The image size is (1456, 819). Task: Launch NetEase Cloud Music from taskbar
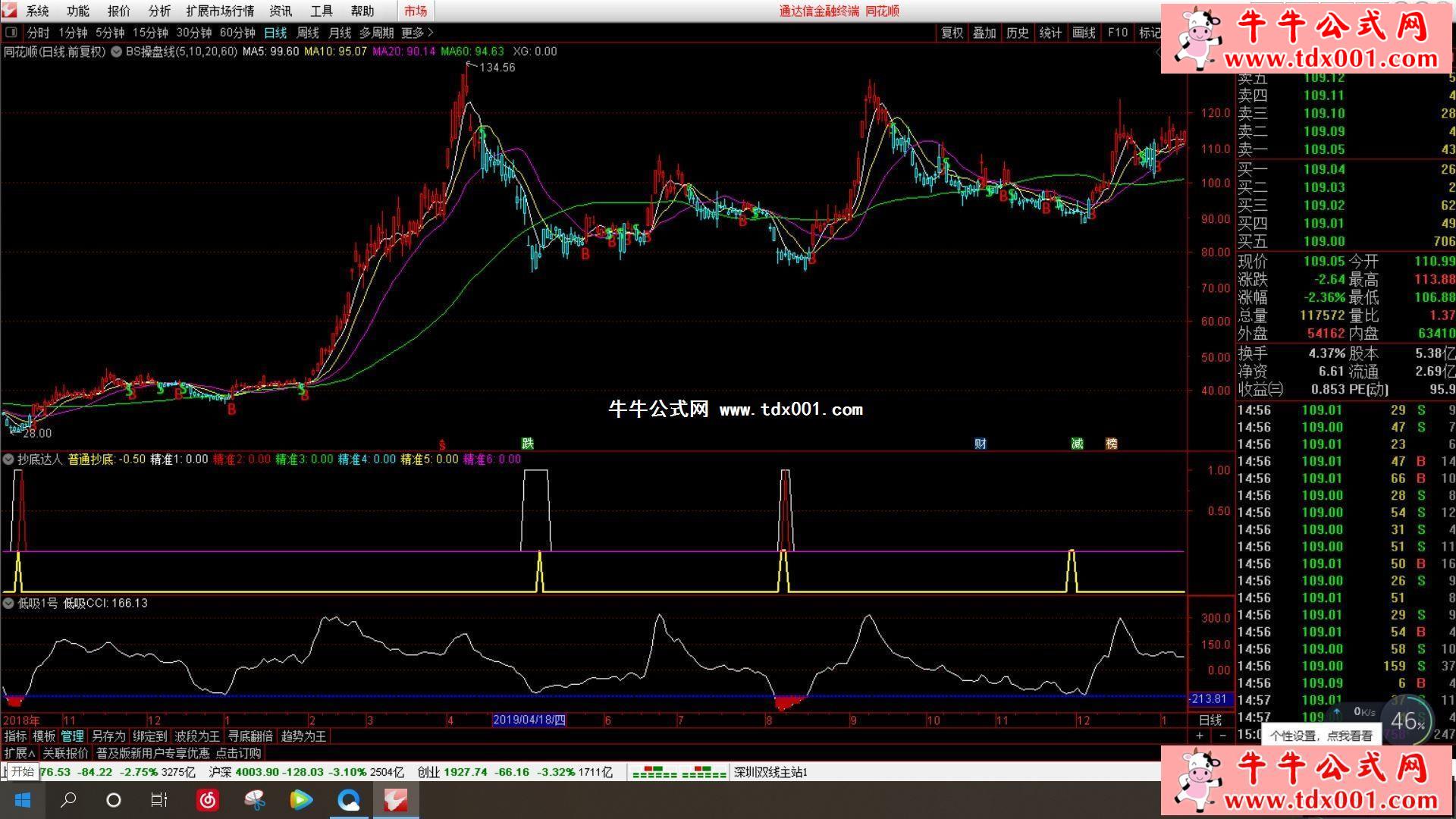(x=207, y=800)
